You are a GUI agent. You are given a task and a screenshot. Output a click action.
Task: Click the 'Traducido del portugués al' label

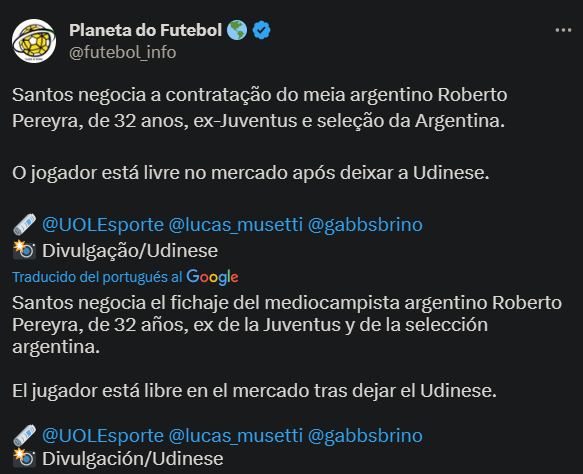tap(97, 277)
